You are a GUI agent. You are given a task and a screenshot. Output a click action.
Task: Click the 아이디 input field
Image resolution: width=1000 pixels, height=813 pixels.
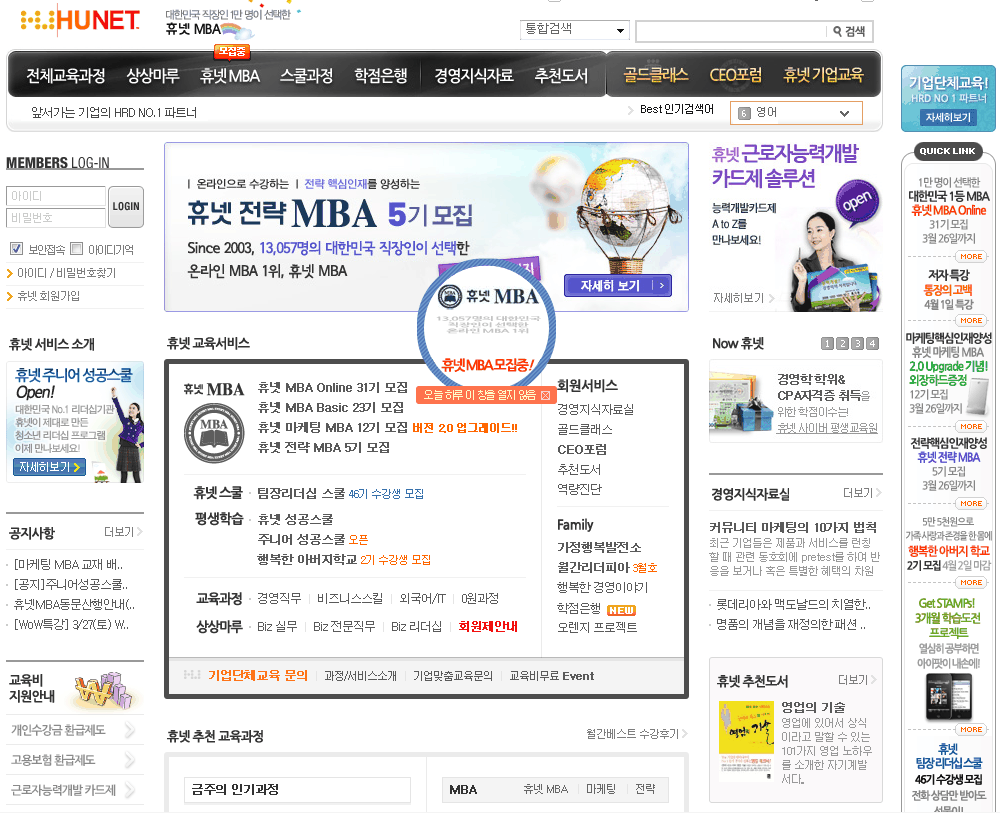[x=56, y=196]
